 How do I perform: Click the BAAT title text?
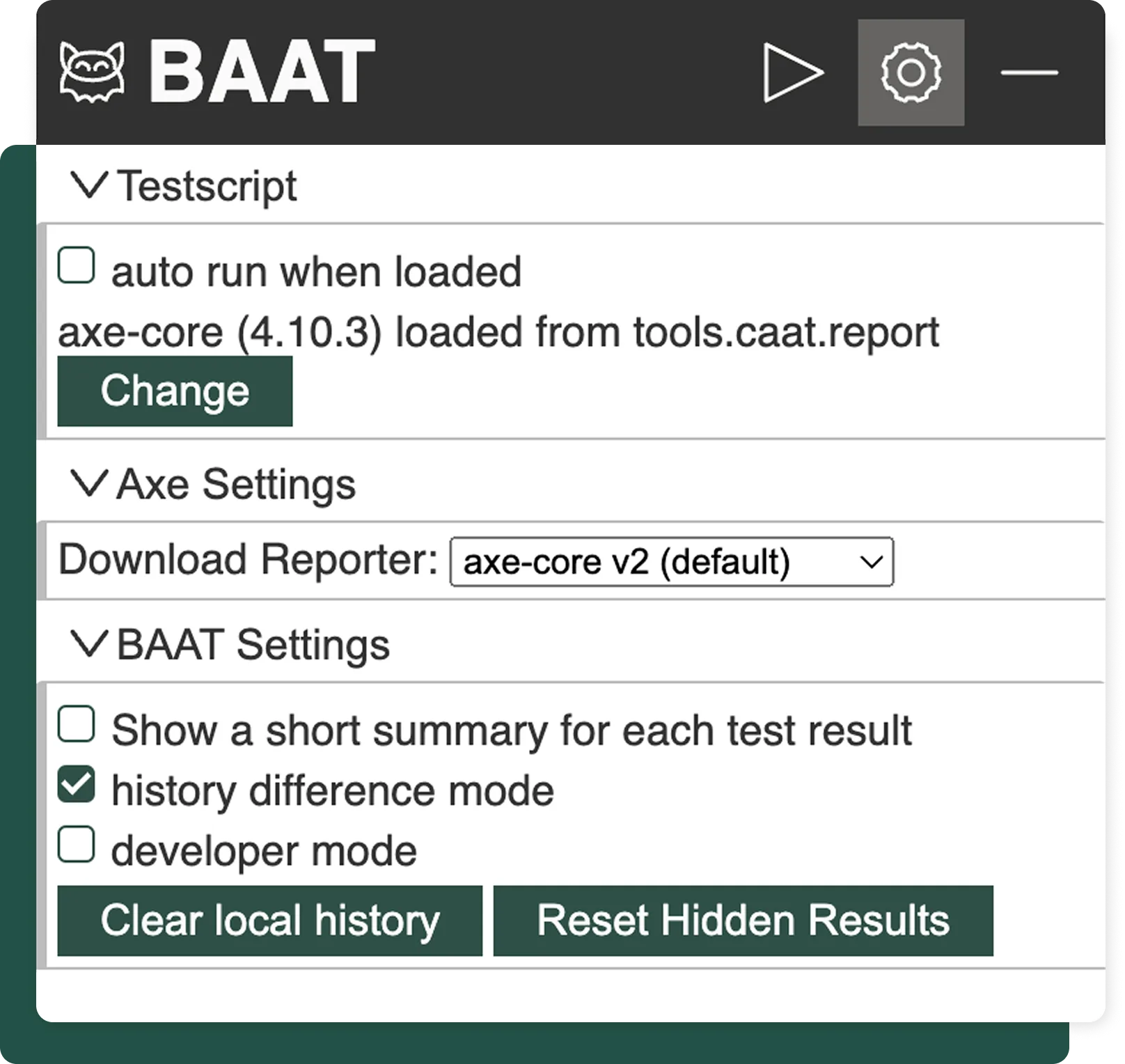(x=262, y=72)
